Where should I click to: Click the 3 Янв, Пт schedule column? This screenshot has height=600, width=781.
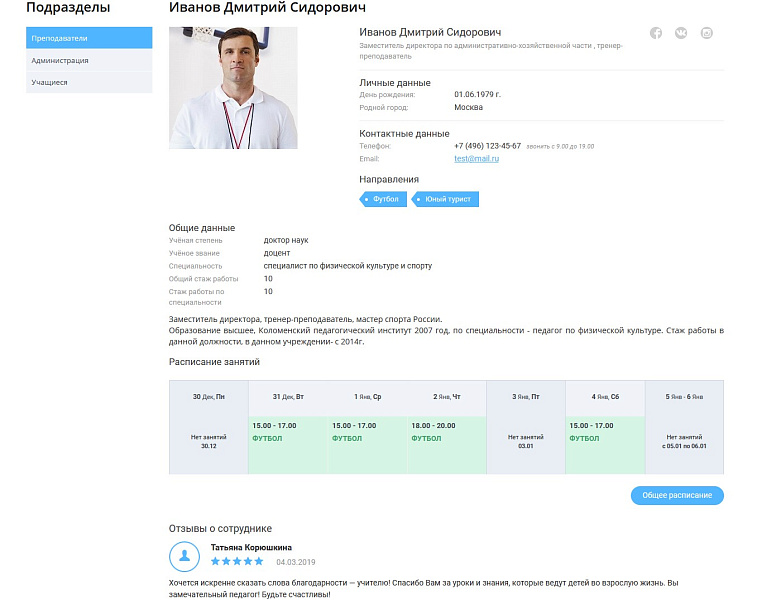click(x=526, y=427)
